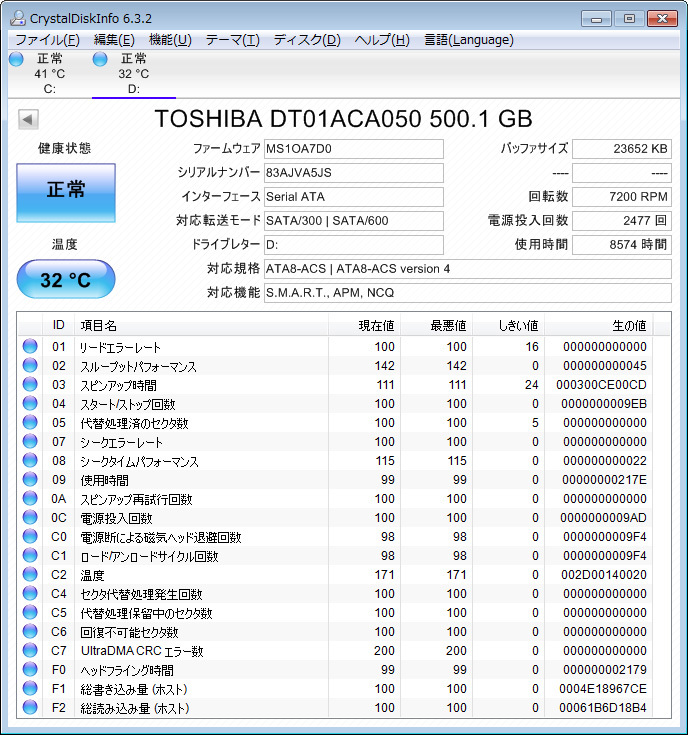Click the しきい値 column header
This screenshot has height=735, width=688.
[x=509, y=325]
